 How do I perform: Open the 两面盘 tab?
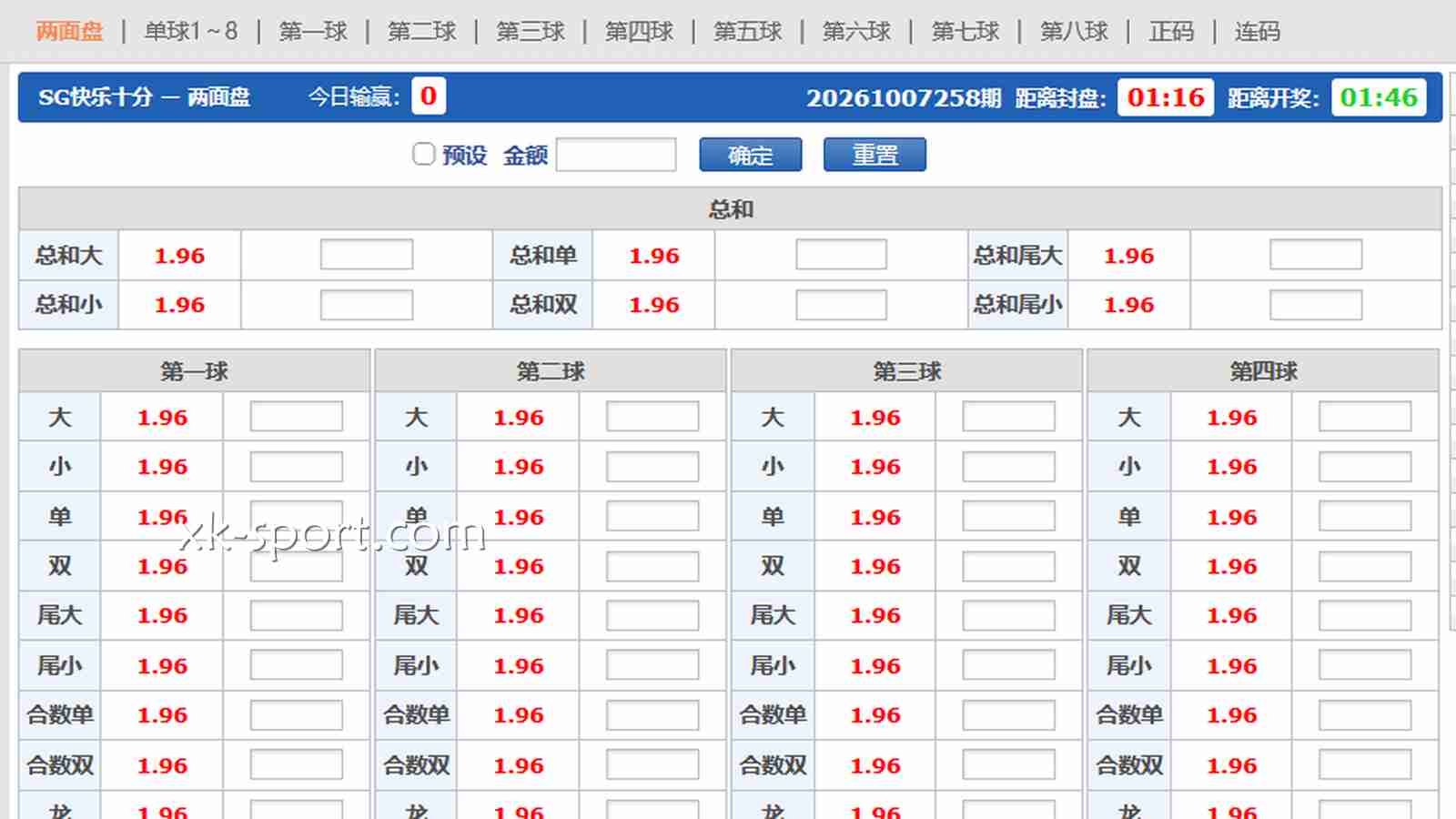coord(69,32)
